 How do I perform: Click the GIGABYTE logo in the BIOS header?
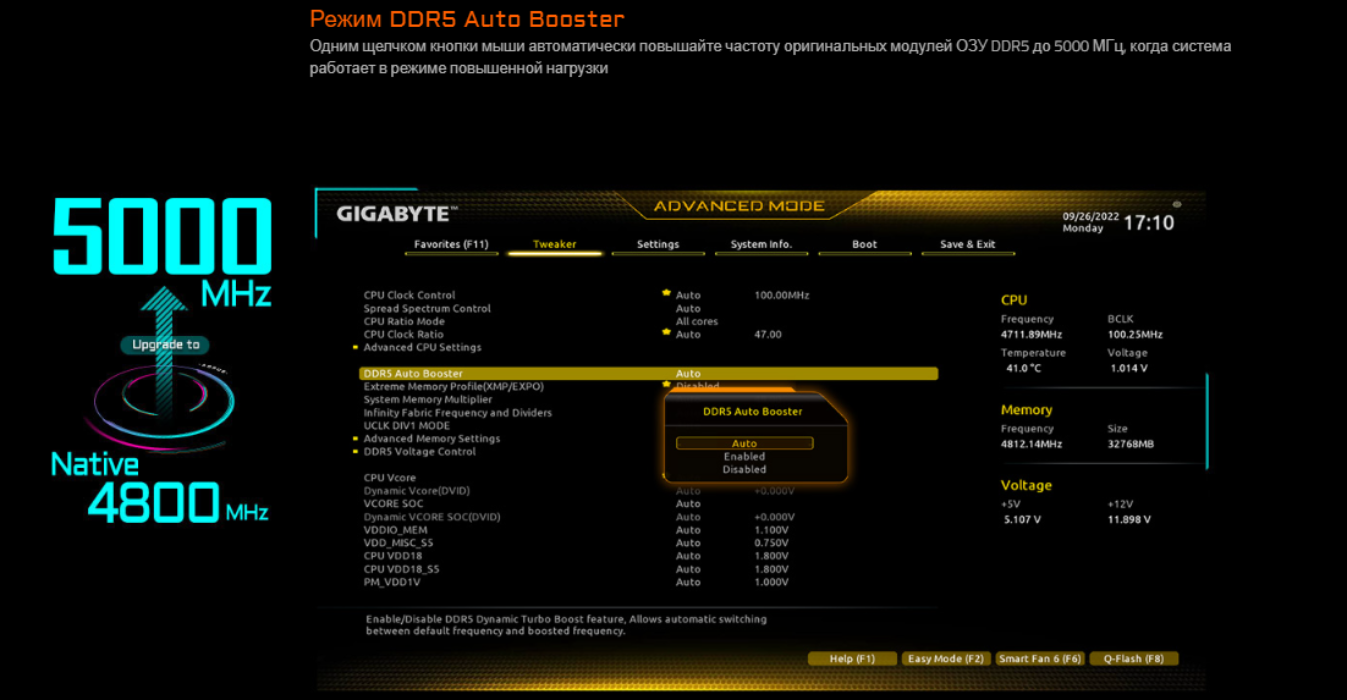tap(397, 213)
